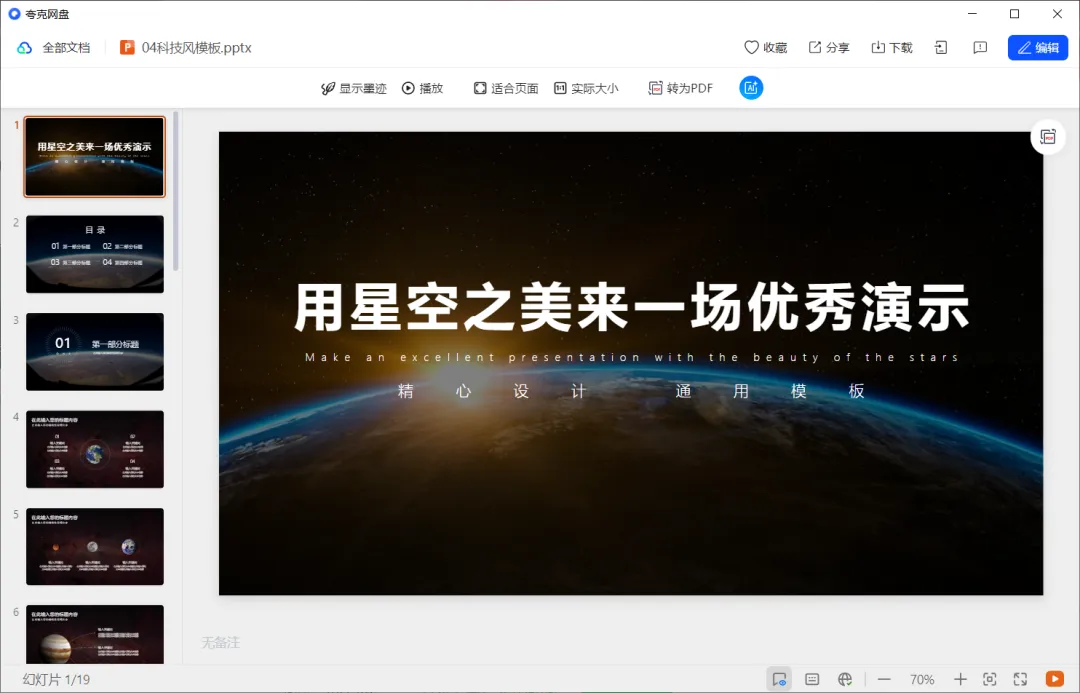This screenshot has width=1080, height=693.
Task: Select slide 5 three planets thumbnail
Action: pos(95,547)
